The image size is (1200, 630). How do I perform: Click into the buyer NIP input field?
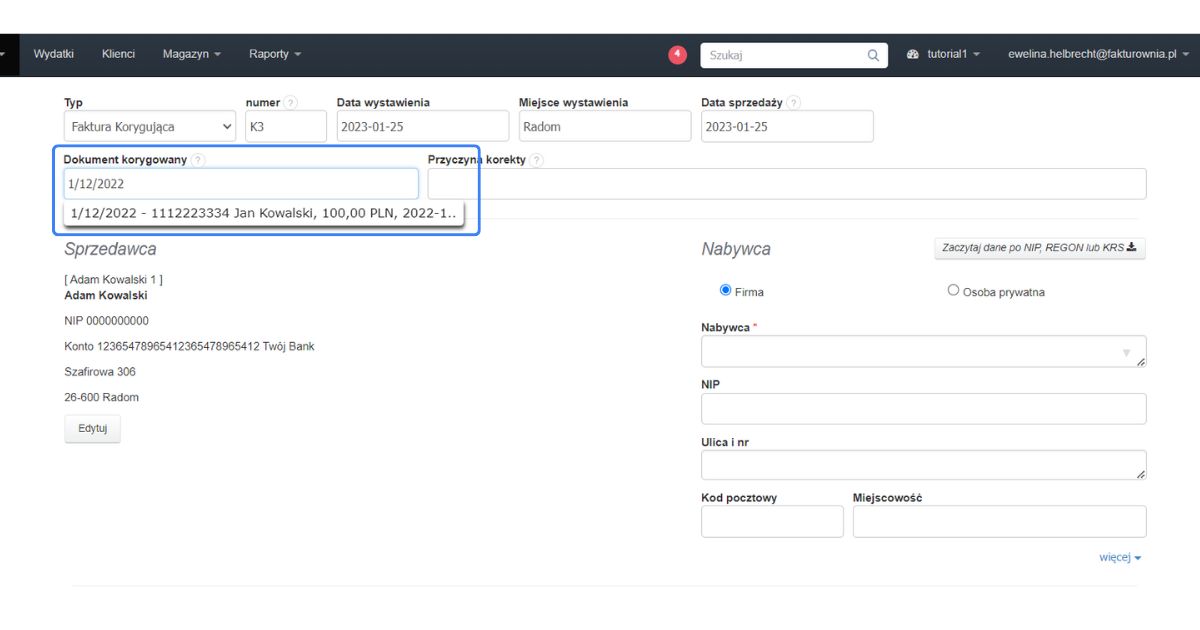coord(924,409)
